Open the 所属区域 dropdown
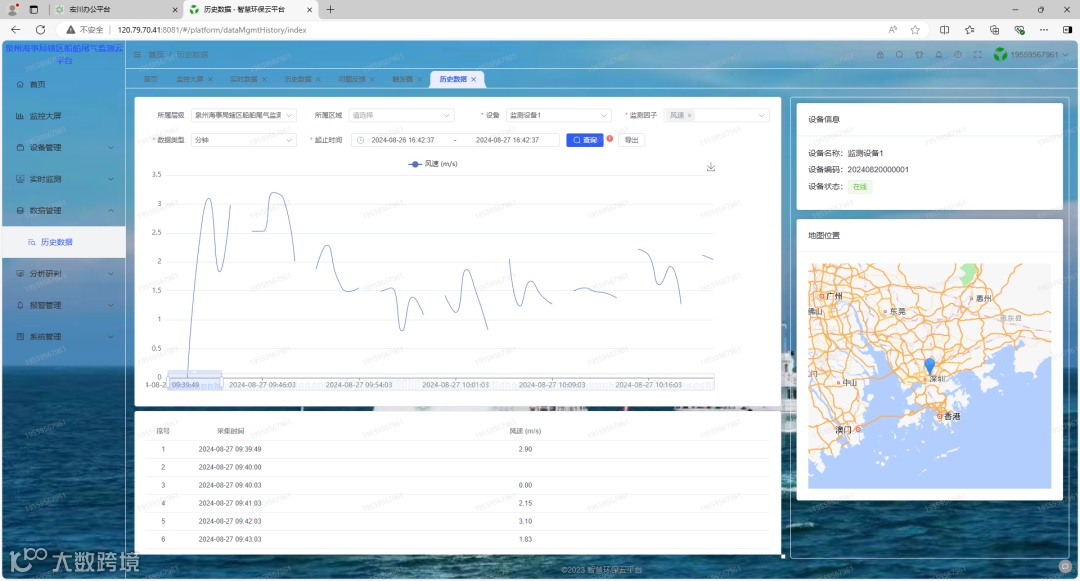Image resolution: width=1080 pixels, height=581 pixels. (401, 116)
